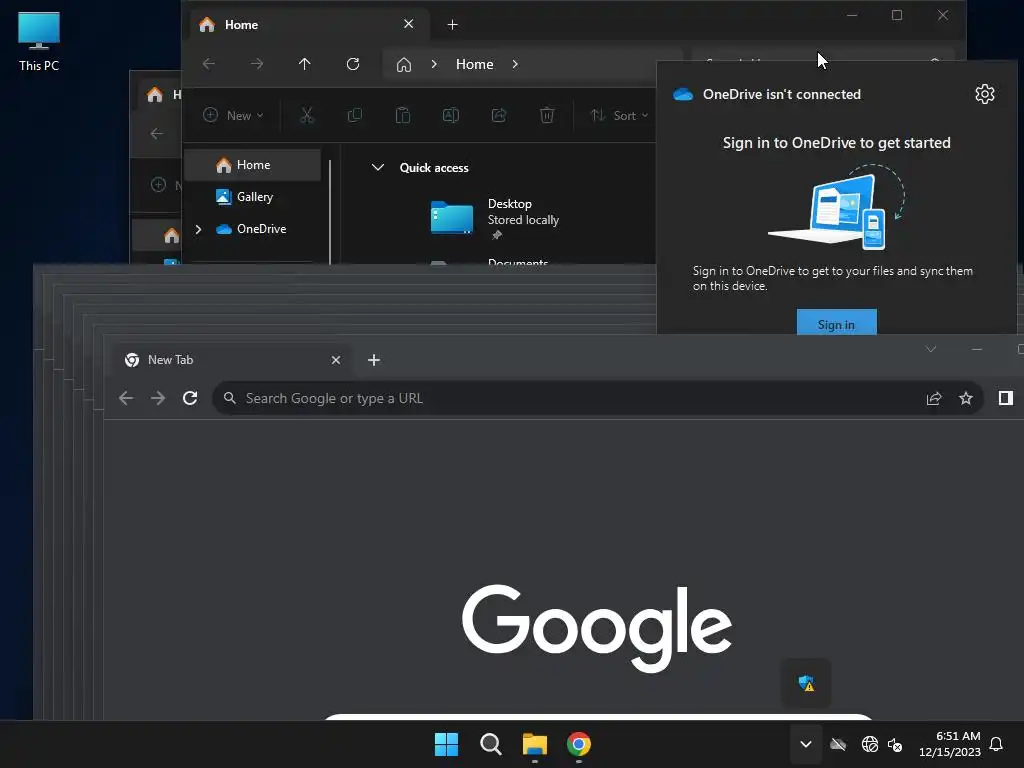1024x768 pixels.
Task: Open OneDrive settings gear
Action: coord(985,94)
